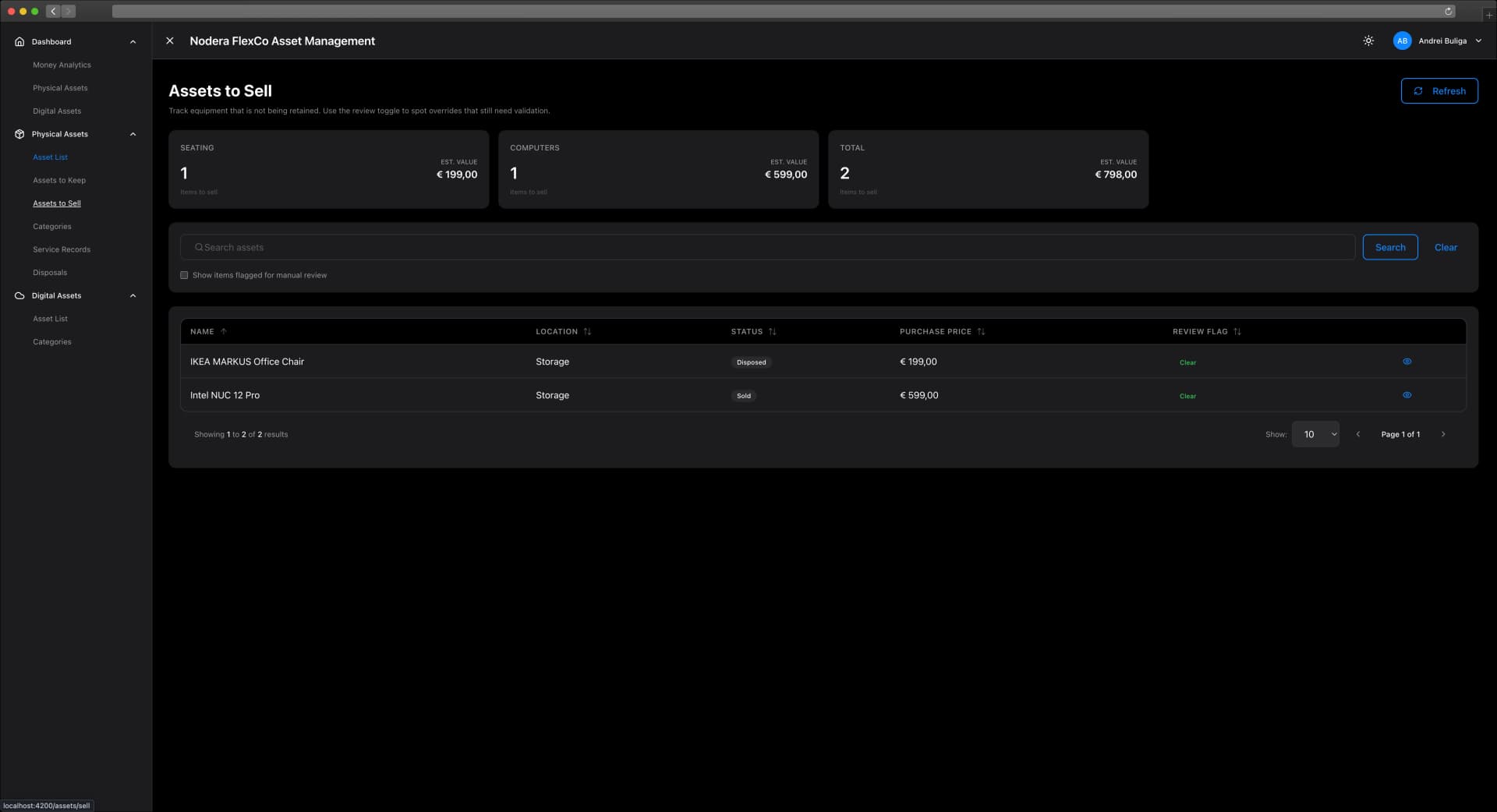Click the Nodera FlexCo Asset Management title

pos(282,41)
